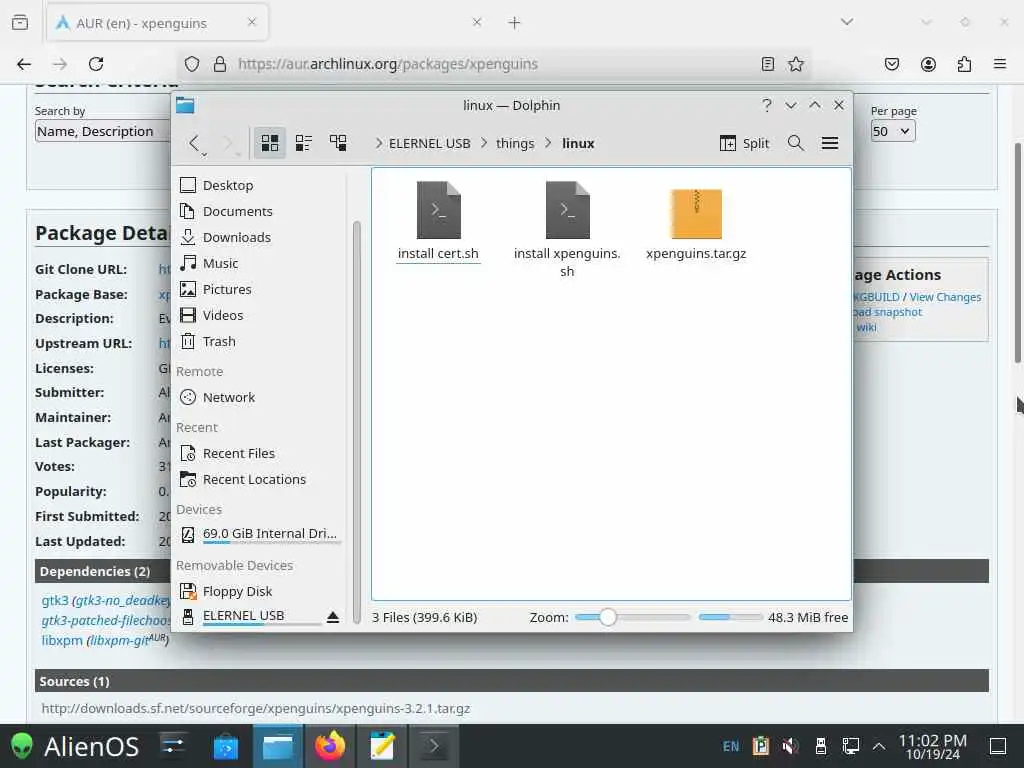Open Dolphin search magnifier
The height and width of the screenshot is (768, 1024).
(x=795, y=143)
